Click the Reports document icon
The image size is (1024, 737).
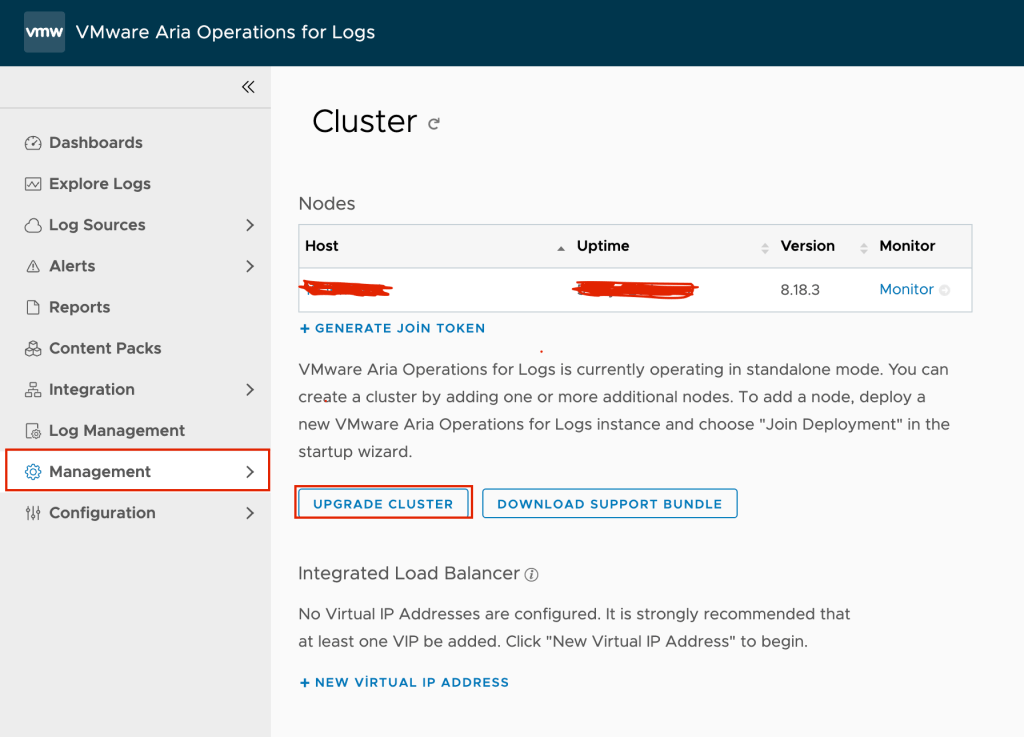[x=33, y=307]
